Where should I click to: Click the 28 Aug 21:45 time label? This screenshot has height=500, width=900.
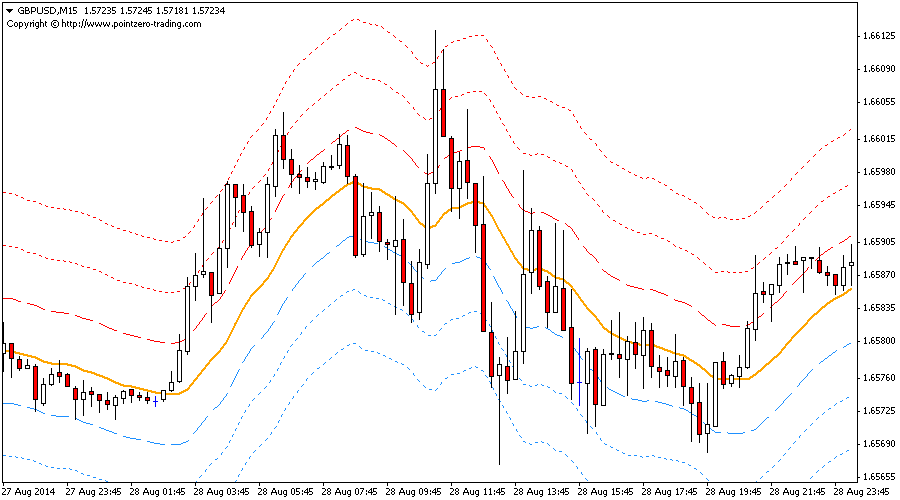[799, 491]
